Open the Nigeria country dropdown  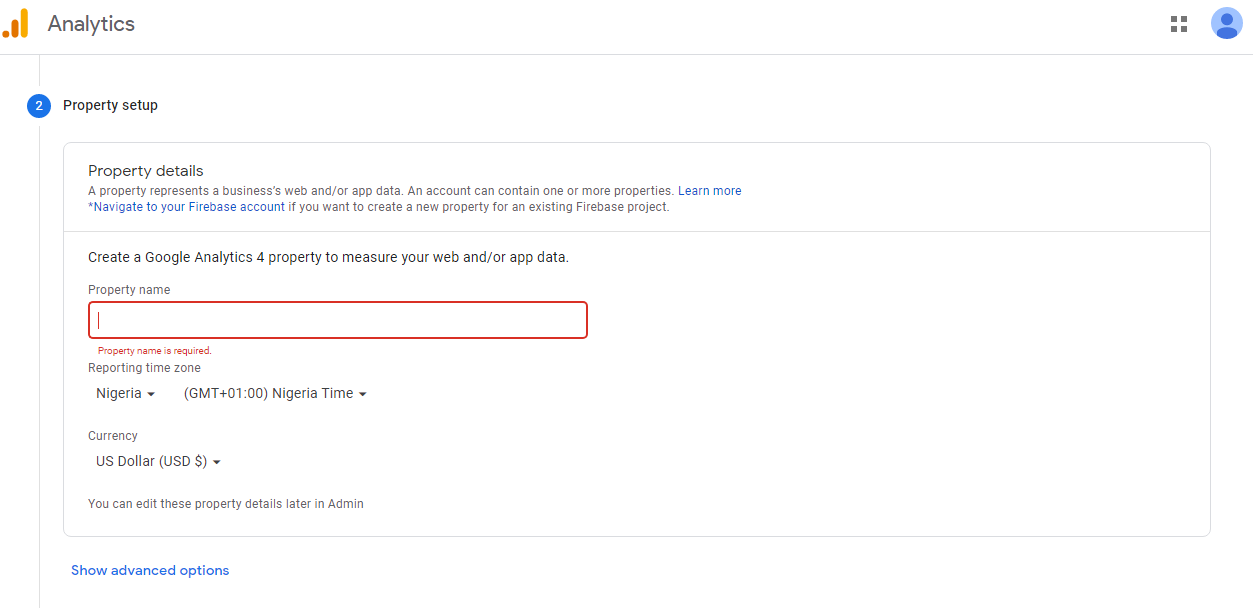[x=126, y=394]
